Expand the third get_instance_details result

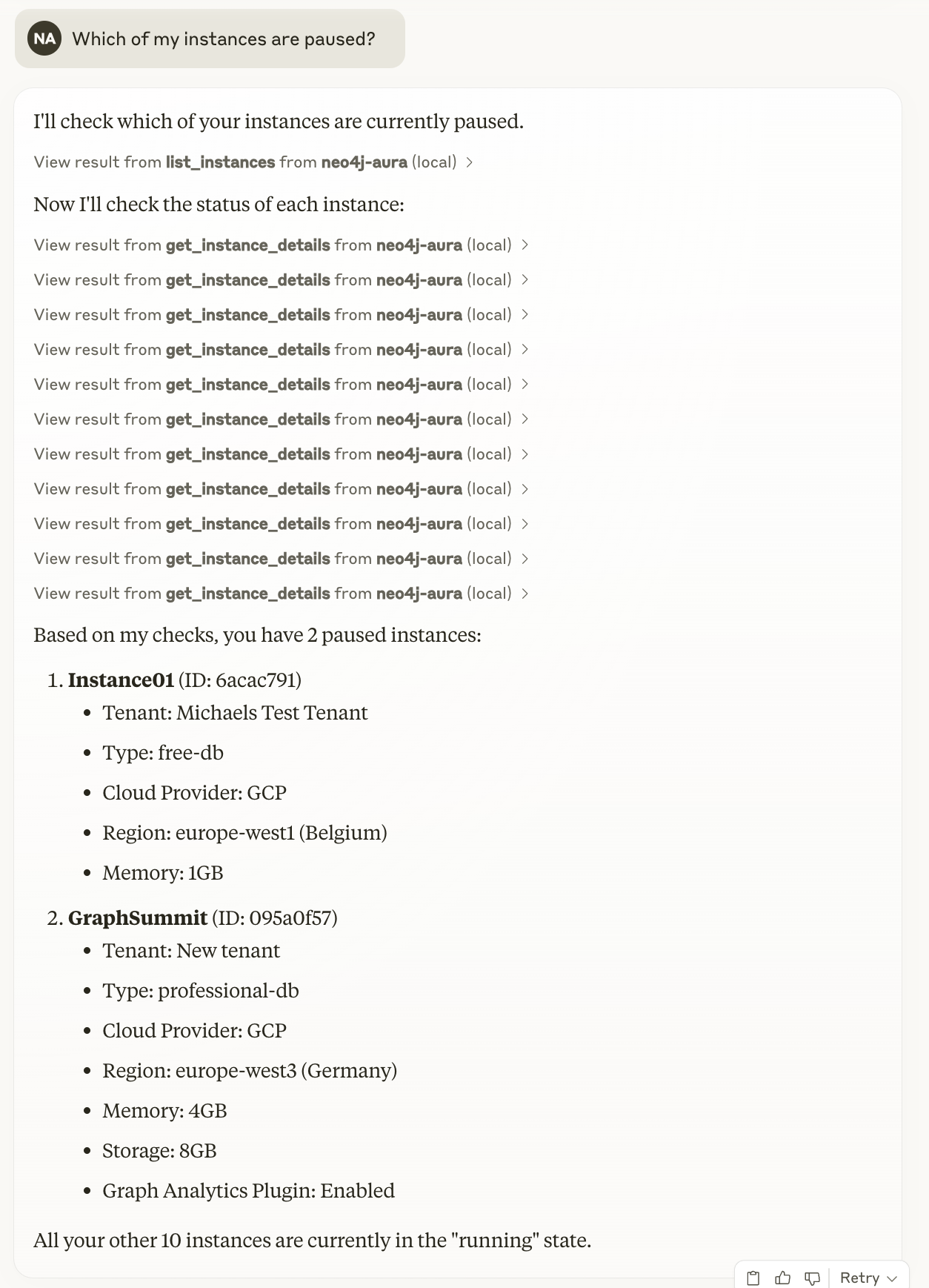pos(282,315)
